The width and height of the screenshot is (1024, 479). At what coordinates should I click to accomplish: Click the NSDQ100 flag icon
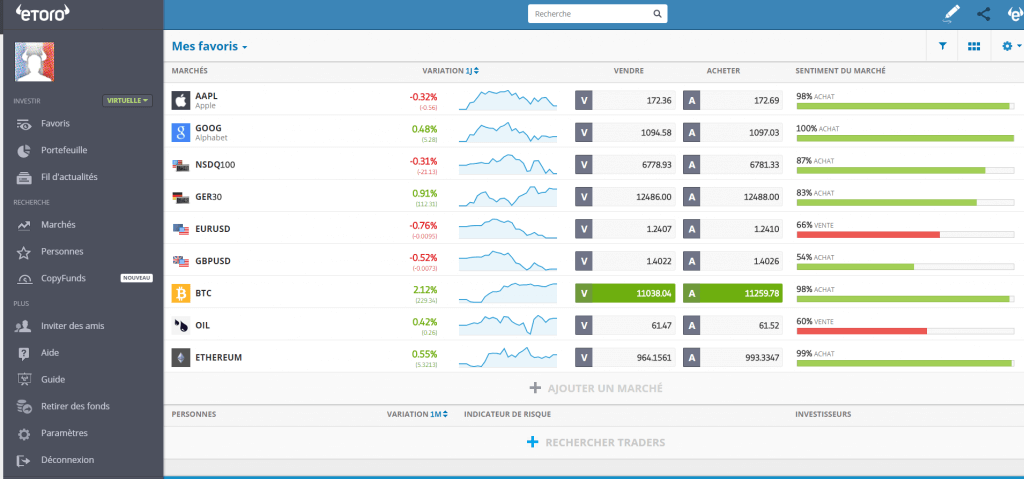(x=180, y=165)
